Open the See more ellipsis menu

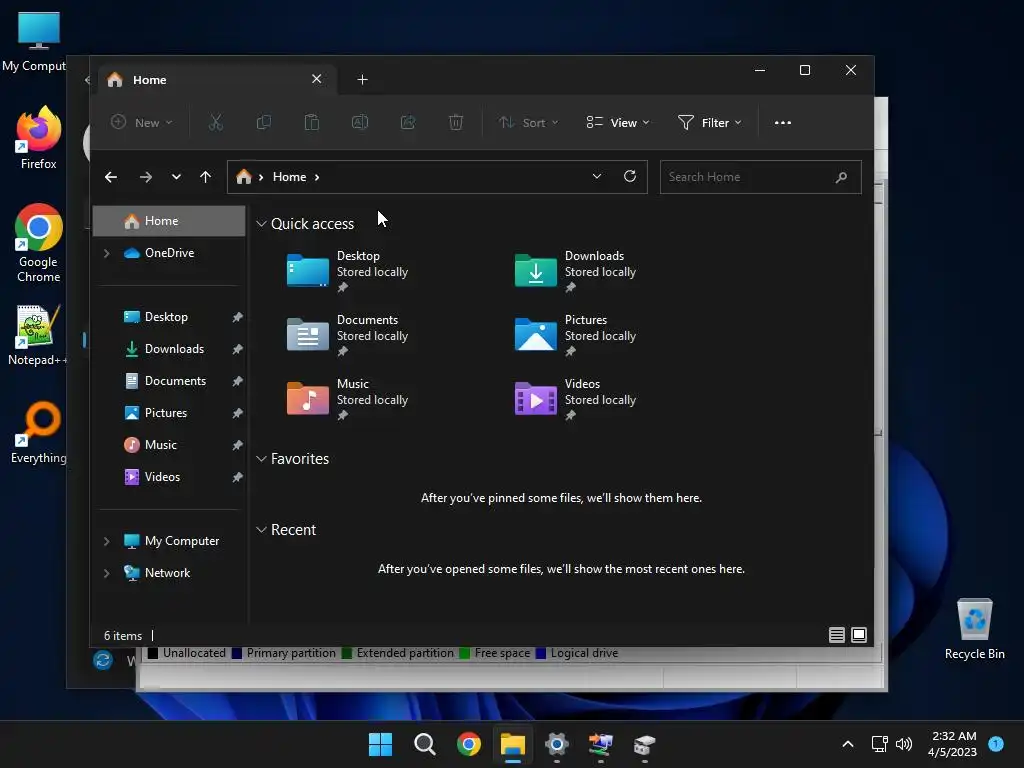782,123
